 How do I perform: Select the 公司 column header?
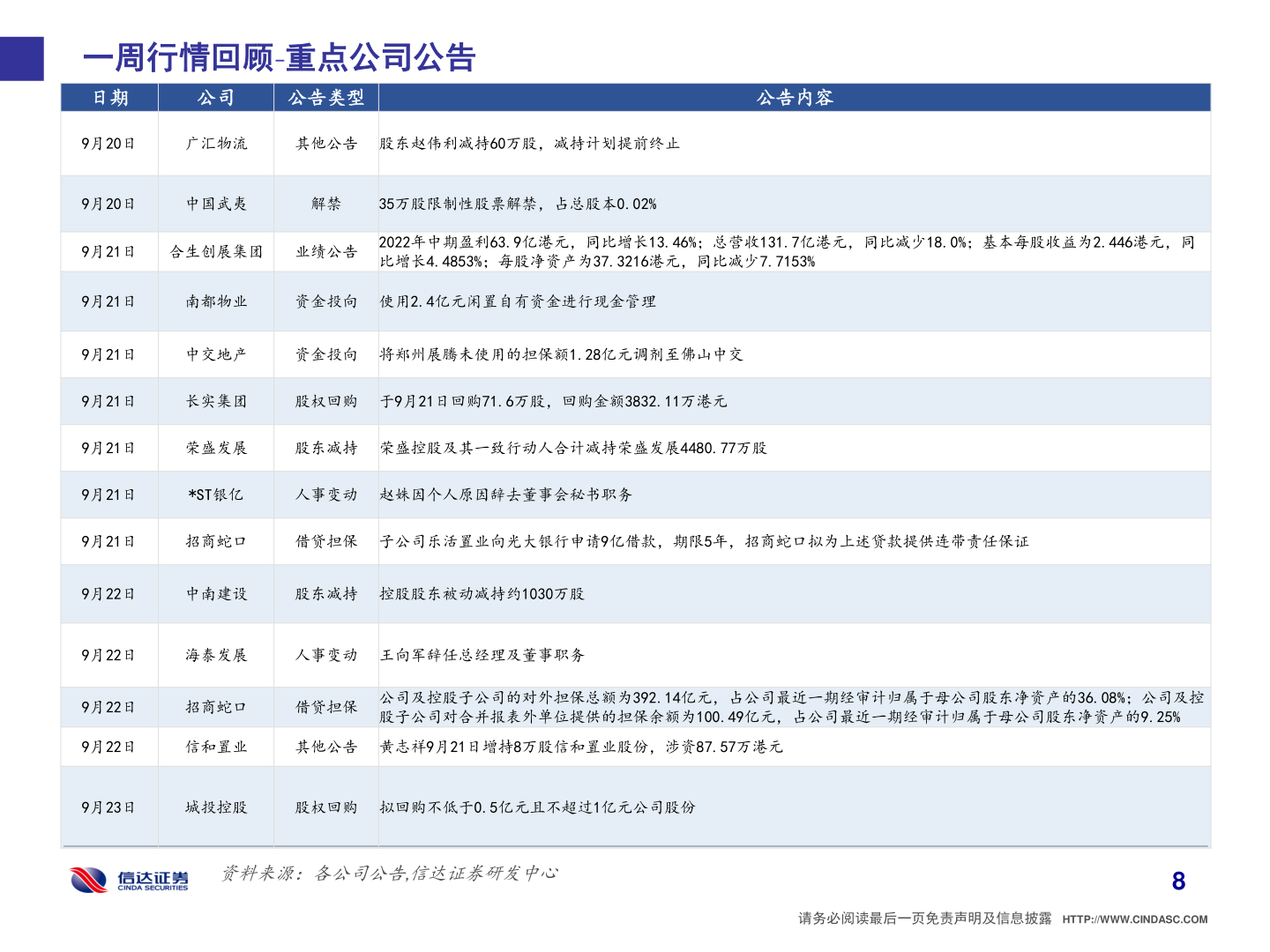tap(215, 98)
